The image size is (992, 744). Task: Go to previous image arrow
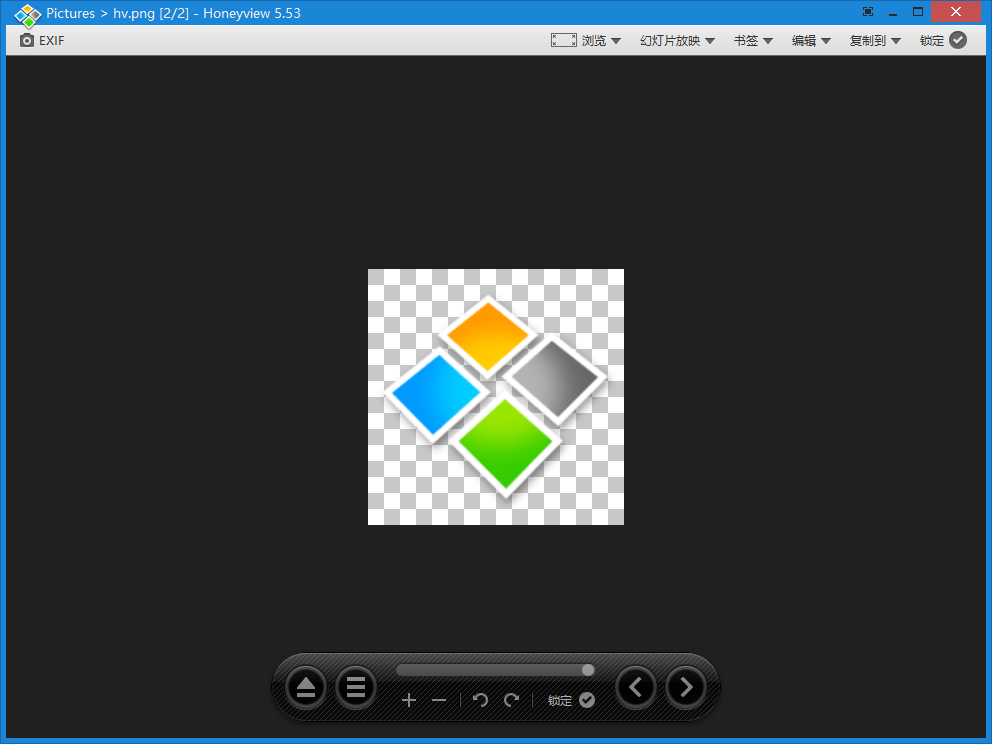pyautogui.click(x=636, y=687)
